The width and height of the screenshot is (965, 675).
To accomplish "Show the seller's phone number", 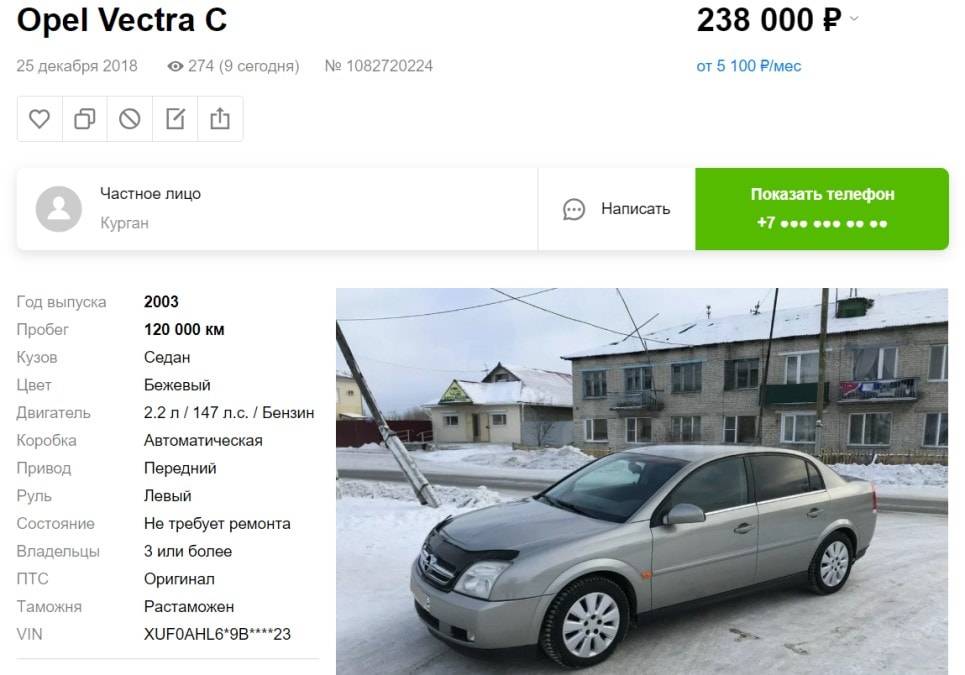I will pos(822,209).
